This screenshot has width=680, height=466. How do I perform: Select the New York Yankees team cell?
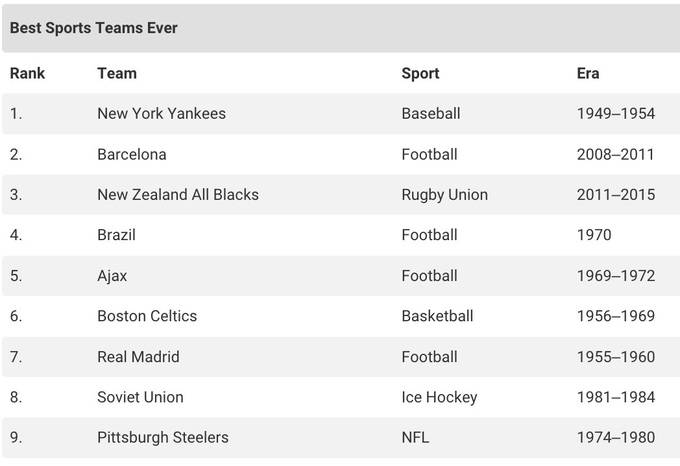point(161,114)
